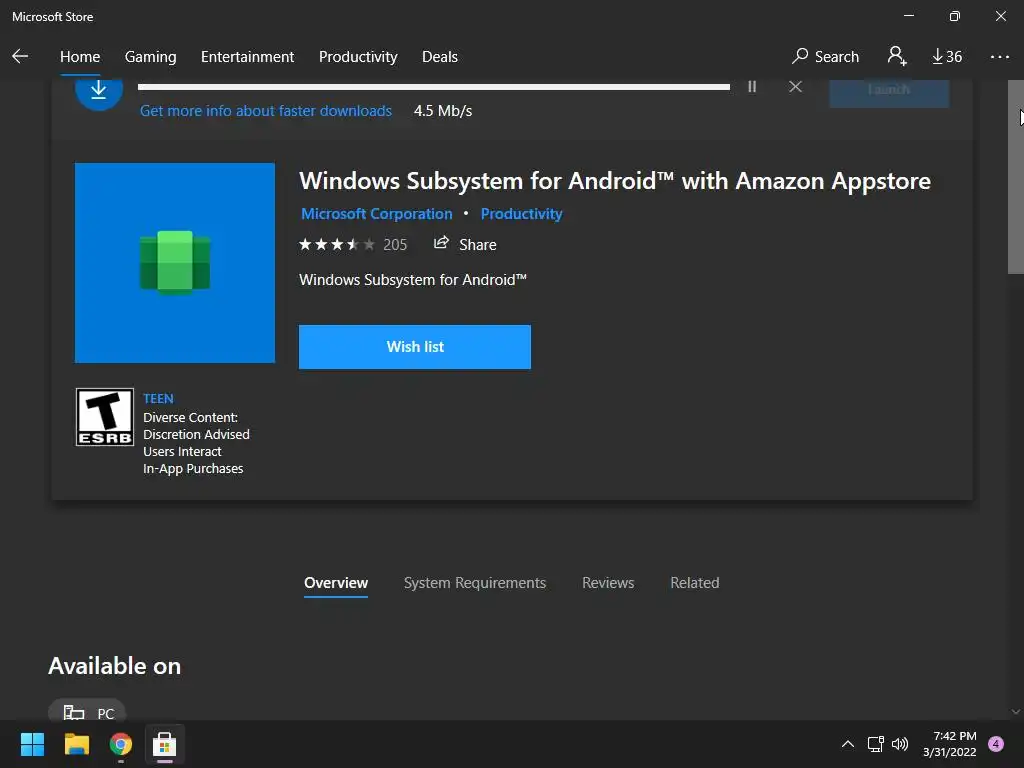Click Diverse Content: Discretion Advised text
Viewport: 1024px width, 768px height.
[x=196, y=426]
